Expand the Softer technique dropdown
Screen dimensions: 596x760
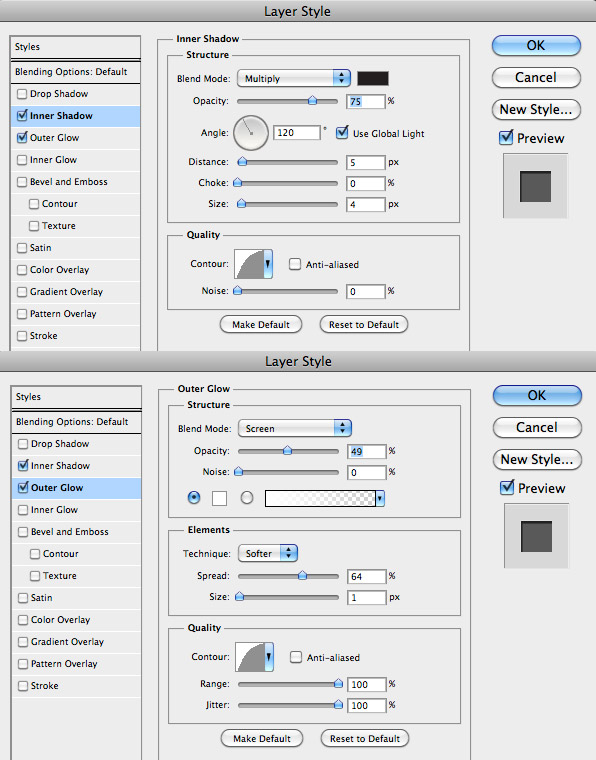pyautogui.click(x=267, y=553)
